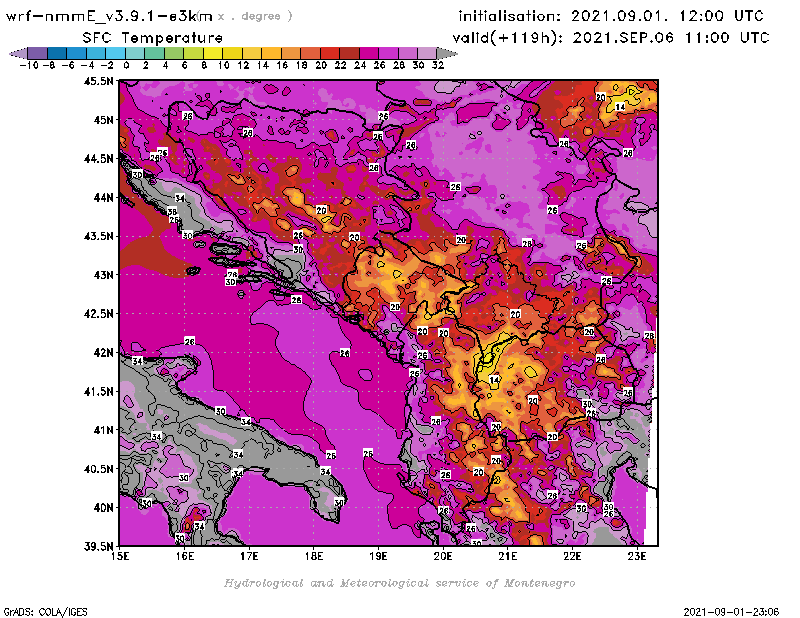Select the yellow 8 to 10 legend swatch
This screenshot has height=618, width=800.
[x=213, y=53]
